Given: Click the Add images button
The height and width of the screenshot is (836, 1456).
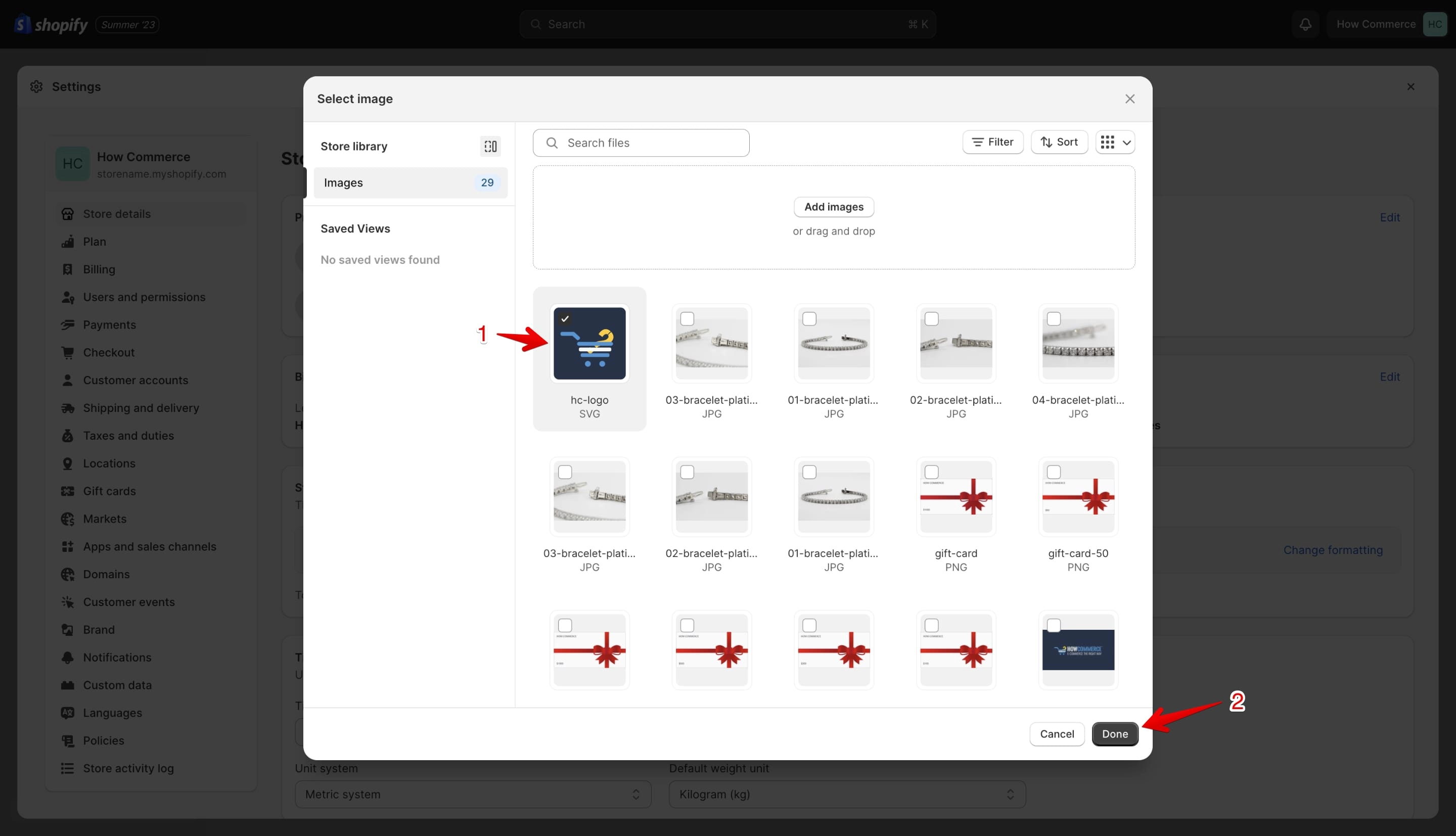Looking at the screenshot, I should (x=834, y=207).
